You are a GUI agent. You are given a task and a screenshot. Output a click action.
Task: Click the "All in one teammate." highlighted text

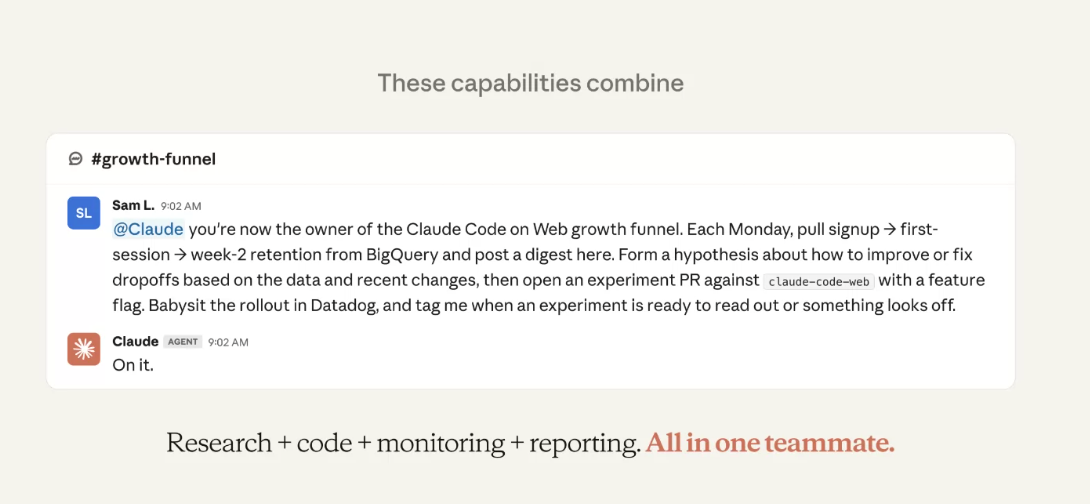click(x=770, y=443)
